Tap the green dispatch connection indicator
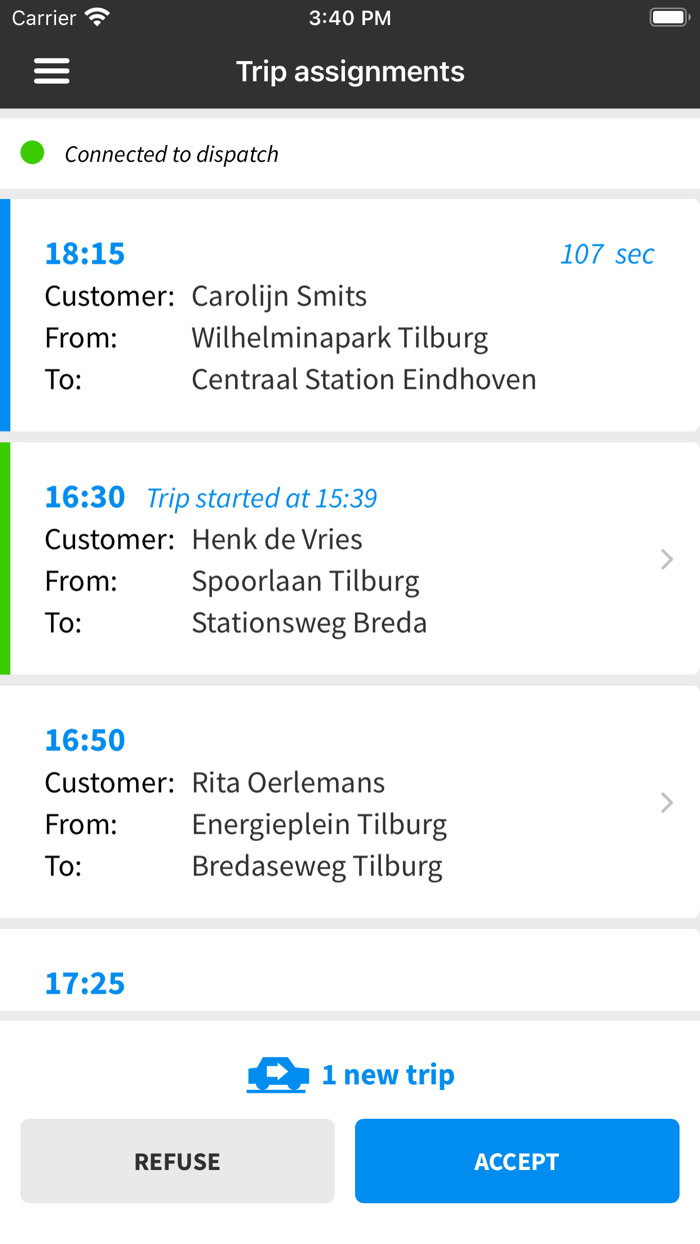This screenshot has height=1244, width=700. coord(33,153)
